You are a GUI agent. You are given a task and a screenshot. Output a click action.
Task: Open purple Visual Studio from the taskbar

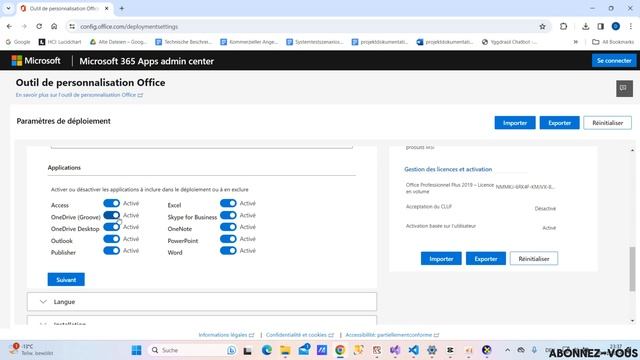(x=395, y=350)
